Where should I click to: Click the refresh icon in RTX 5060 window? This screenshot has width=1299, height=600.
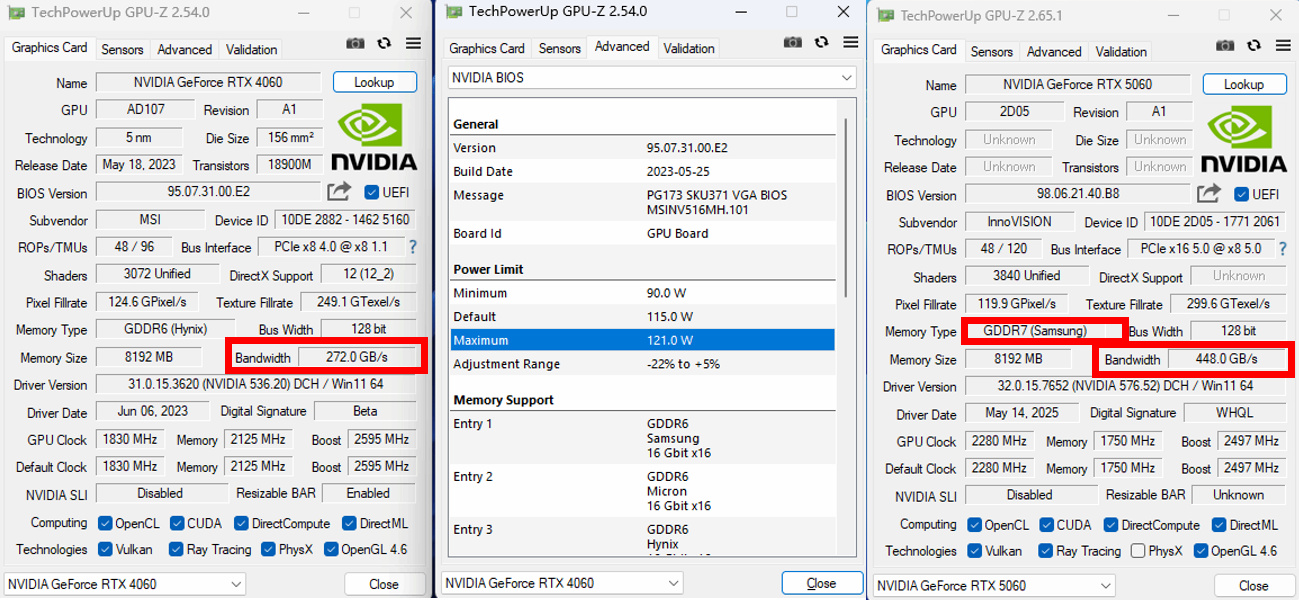tap(1254, 47)
